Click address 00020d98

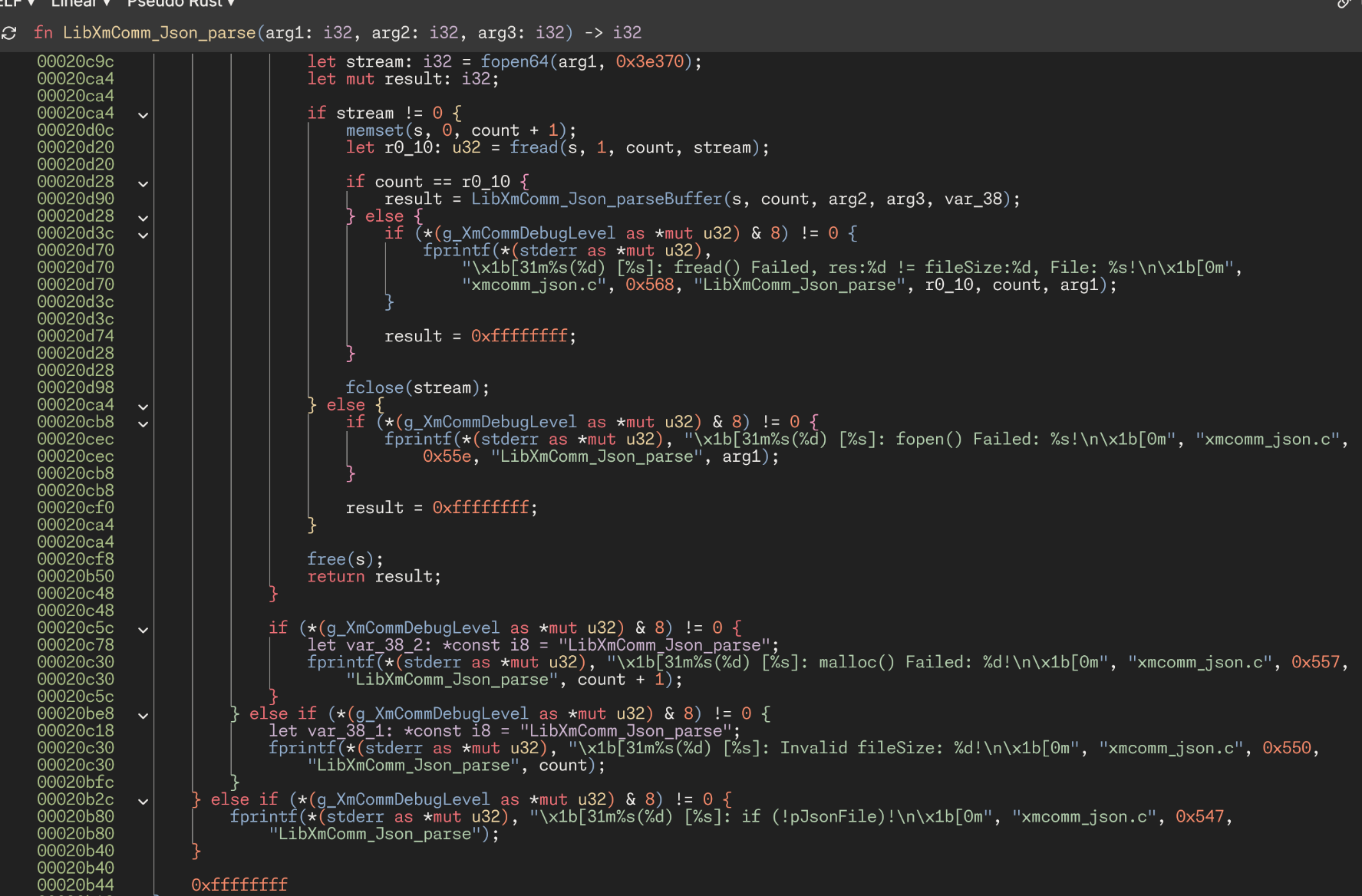click(x=75, y=387)
